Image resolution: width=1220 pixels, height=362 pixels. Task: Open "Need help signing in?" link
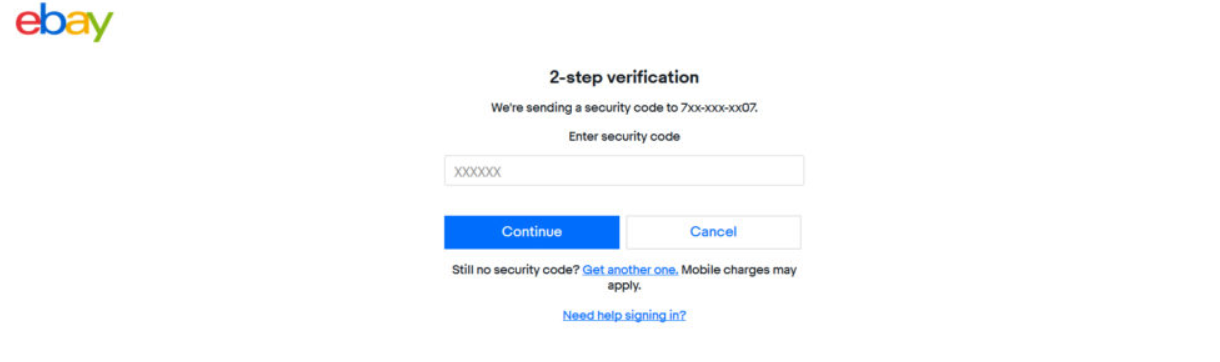point(624,315)
